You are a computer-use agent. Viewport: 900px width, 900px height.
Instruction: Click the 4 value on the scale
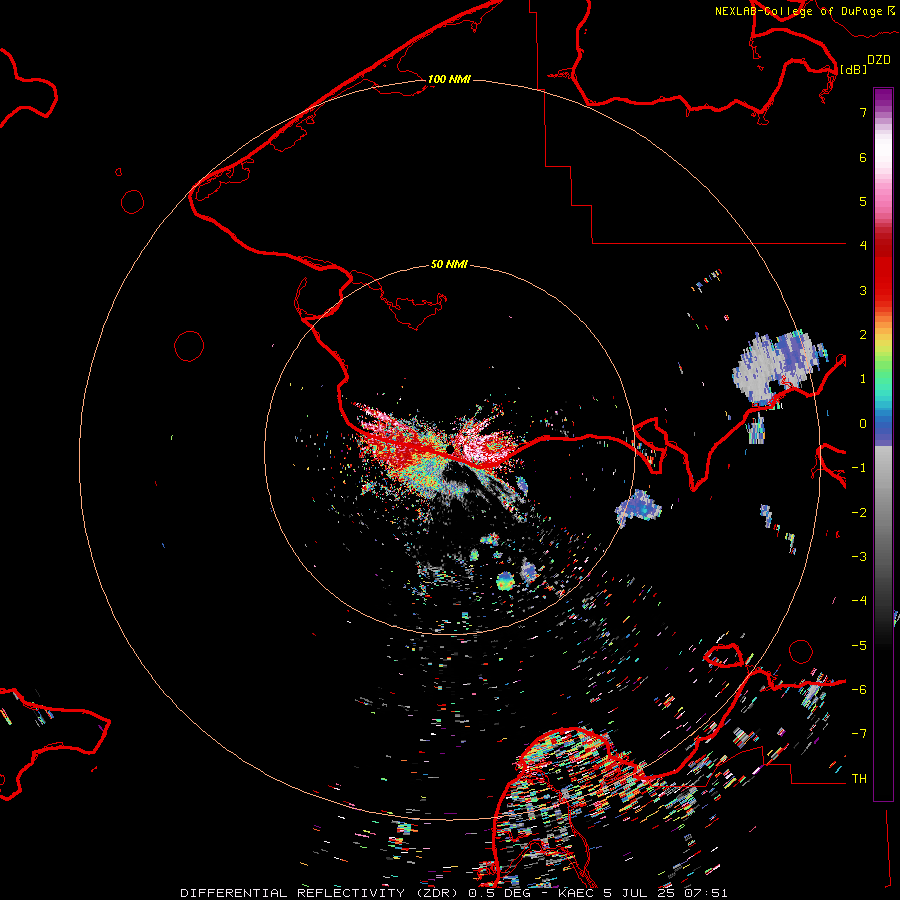click(863, 246)
